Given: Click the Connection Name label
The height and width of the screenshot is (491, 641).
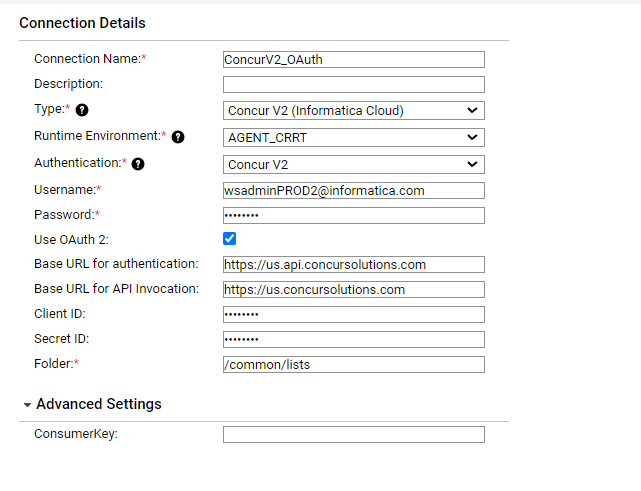Looking at the screenshot, I should click(90, 59).
